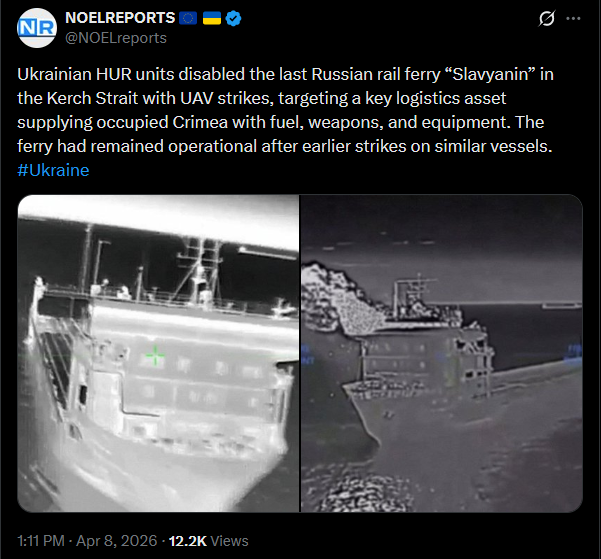
Task: Visit the @NOELreports handle
Action: coord(116,38)
